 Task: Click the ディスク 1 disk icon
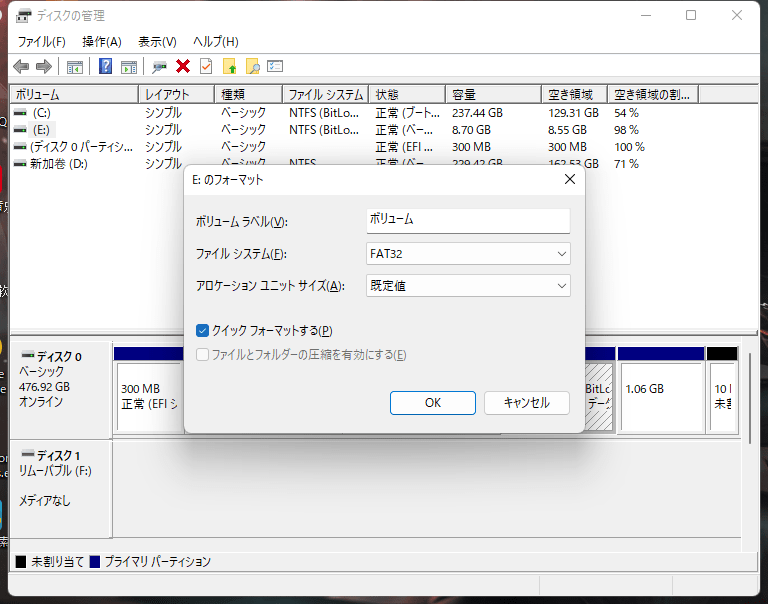tap(28, 453)
